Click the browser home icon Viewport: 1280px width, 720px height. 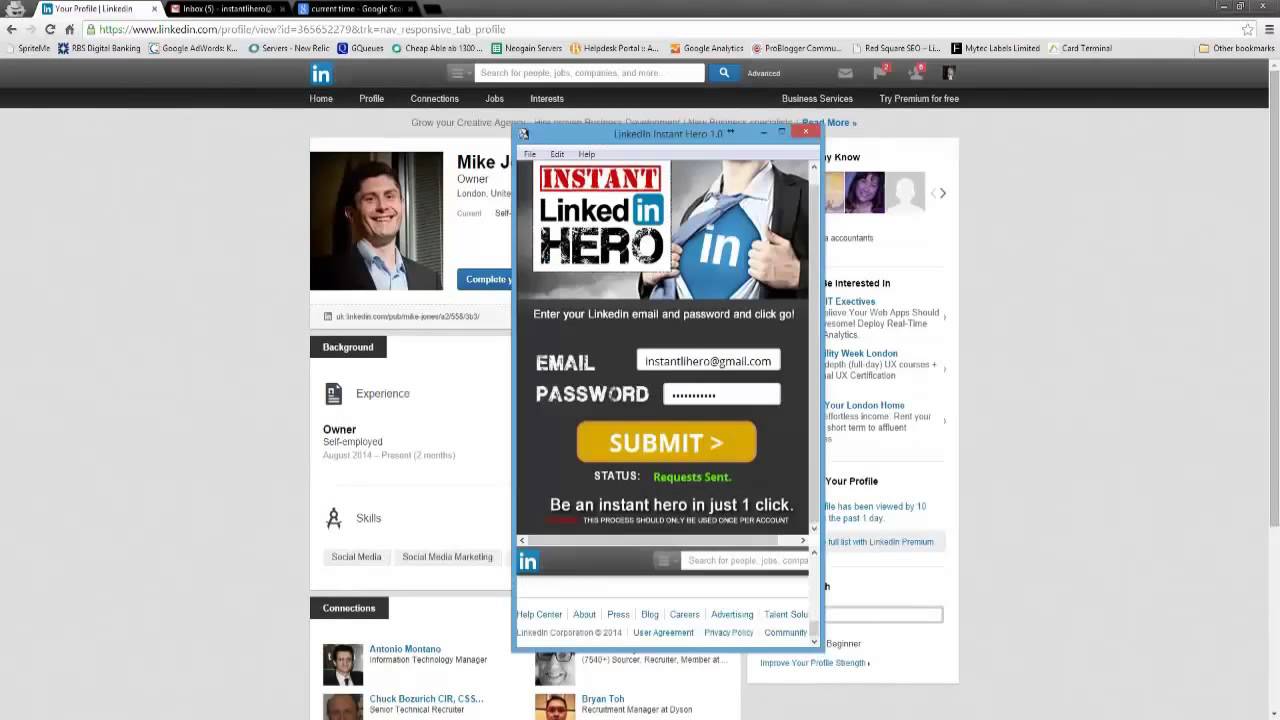coord(69,29)
